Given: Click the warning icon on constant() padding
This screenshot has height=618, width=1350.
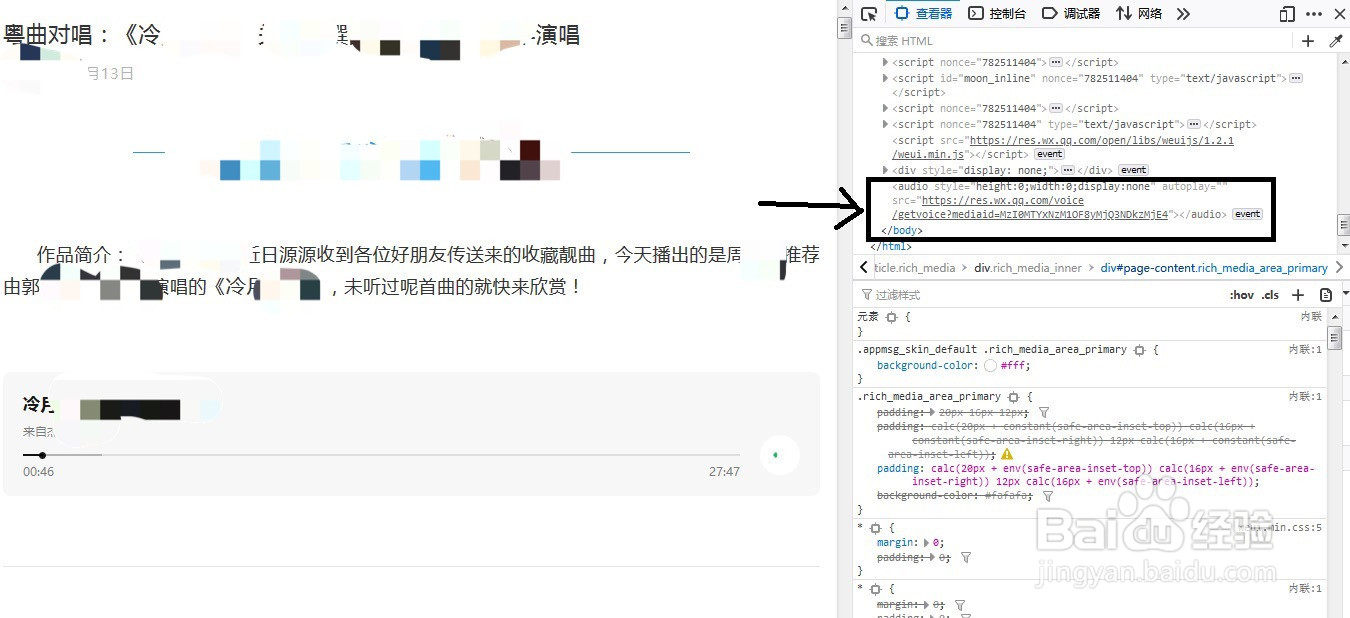Looking at the screenshot, I should click(1007, 454).
